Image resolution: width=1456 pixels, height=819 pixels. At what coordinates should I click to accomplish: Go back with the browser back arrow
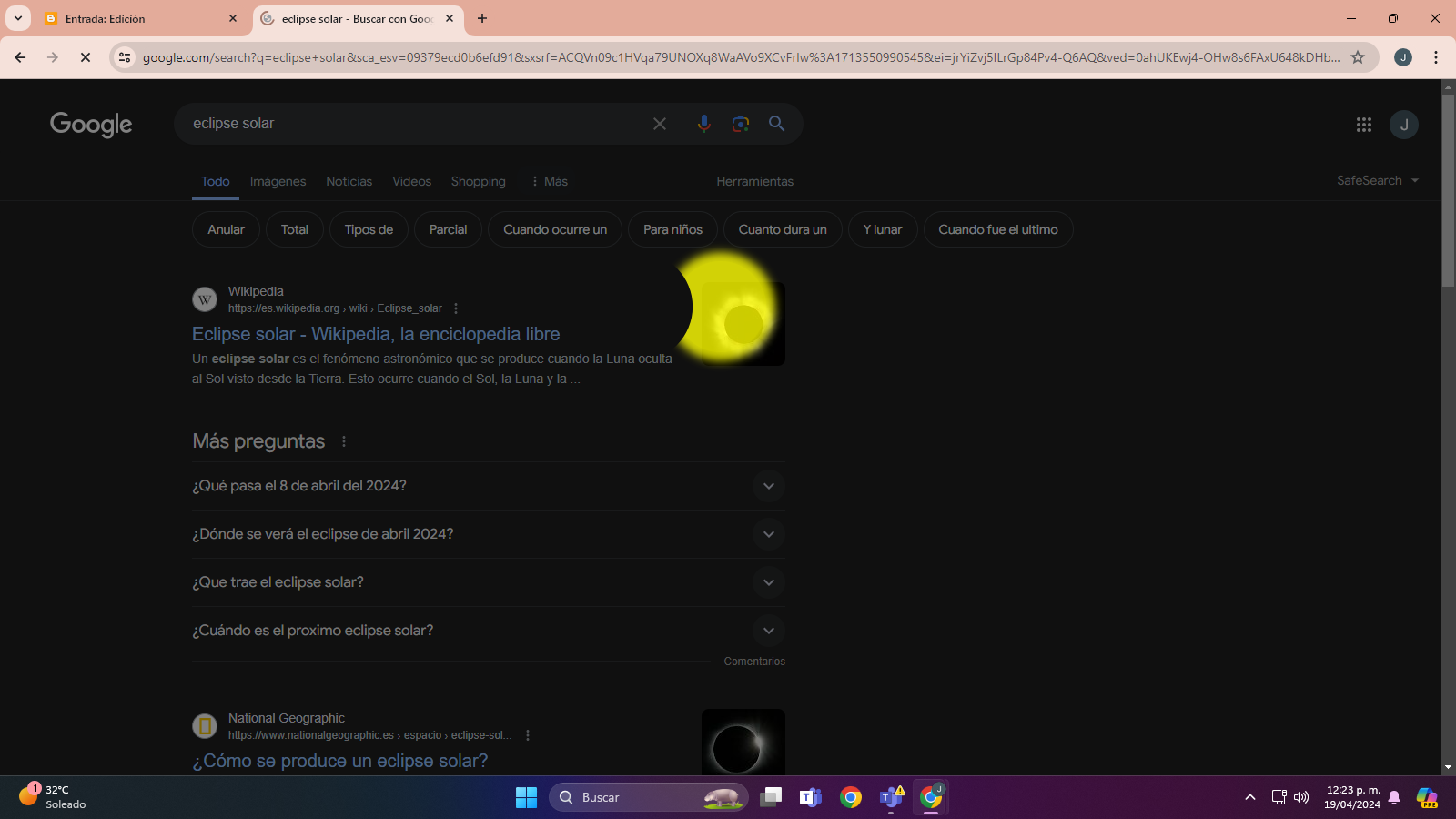click(20, 57)
